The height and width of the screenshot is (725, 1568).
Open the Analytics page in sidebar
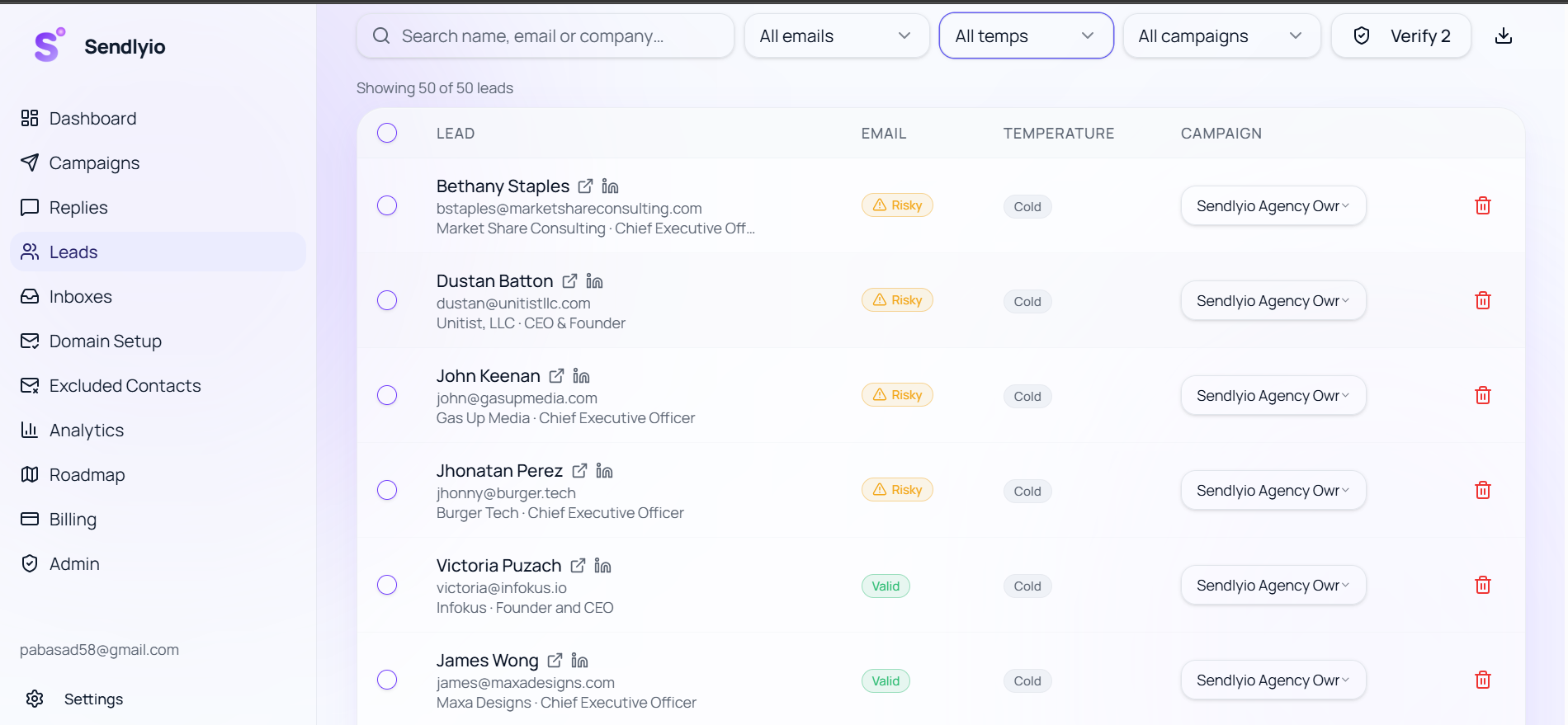[158, 430]
